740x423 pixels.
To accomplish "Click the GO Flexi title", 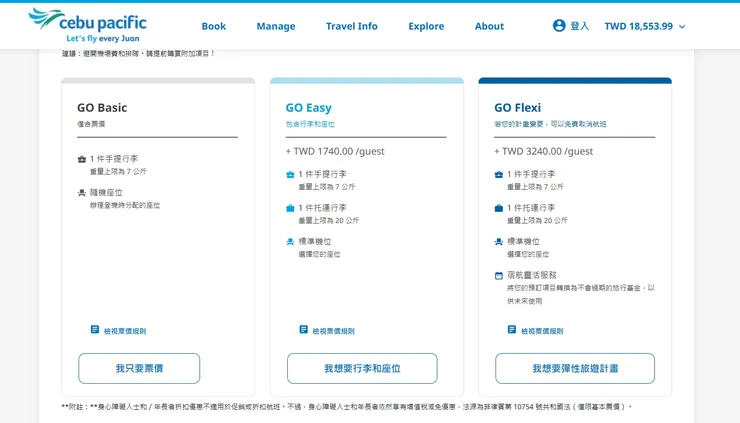I will [x=518, y=108].
